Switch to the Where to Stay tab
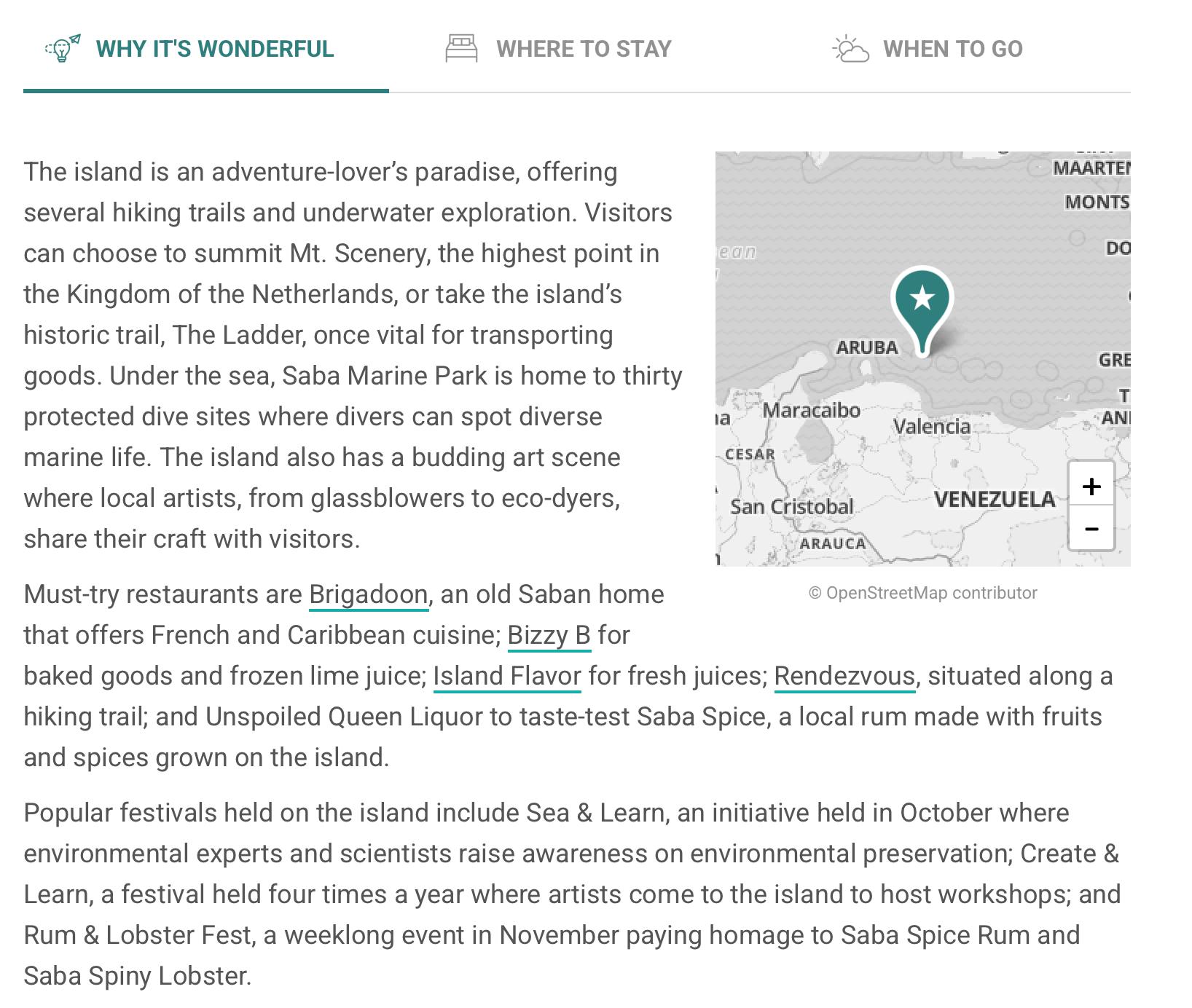 coord(583,49)
